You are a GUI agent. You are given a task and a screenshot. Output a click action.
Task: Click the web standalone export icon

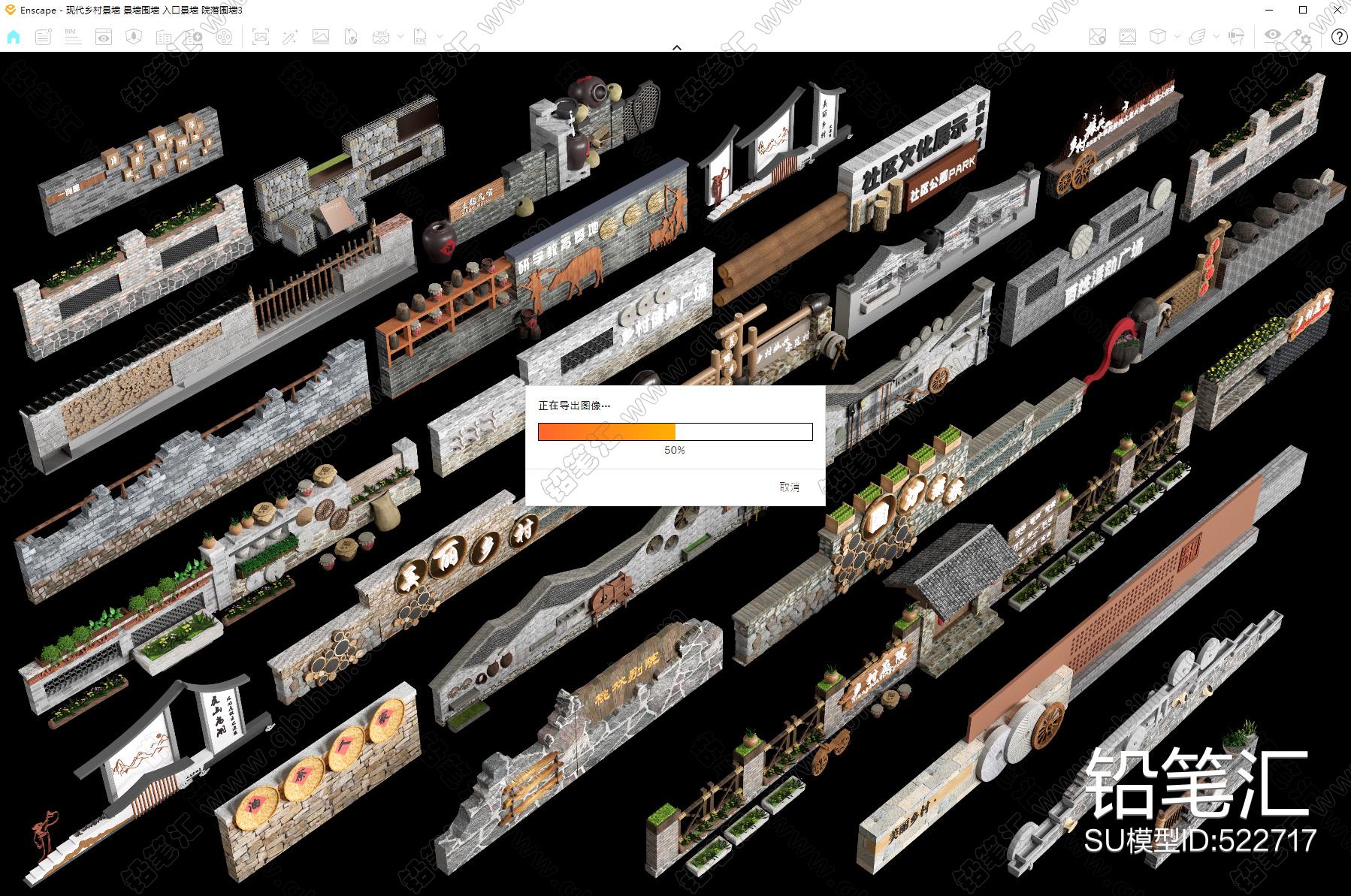351,37
